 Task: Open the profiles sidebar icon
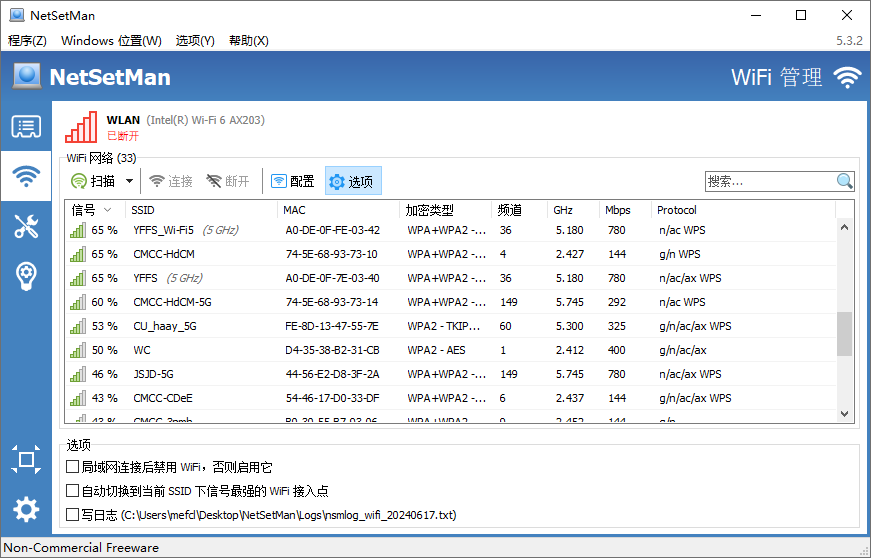pos(26,127)
